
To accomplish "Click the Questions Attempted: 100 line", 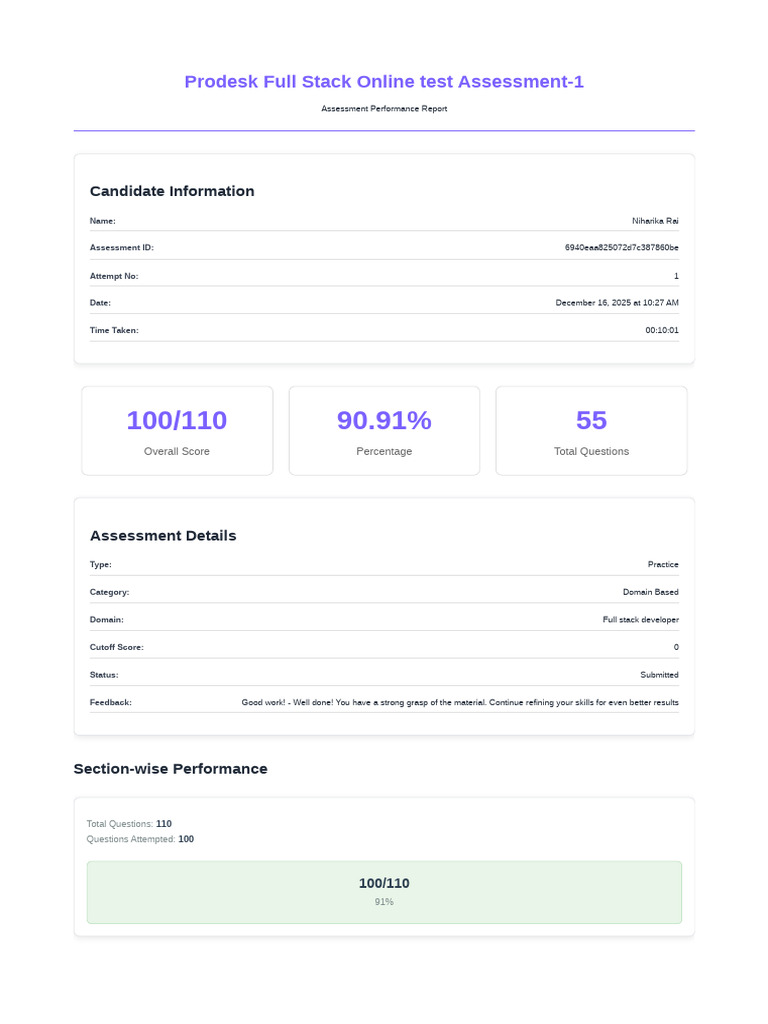I will (x=140, y=839).
